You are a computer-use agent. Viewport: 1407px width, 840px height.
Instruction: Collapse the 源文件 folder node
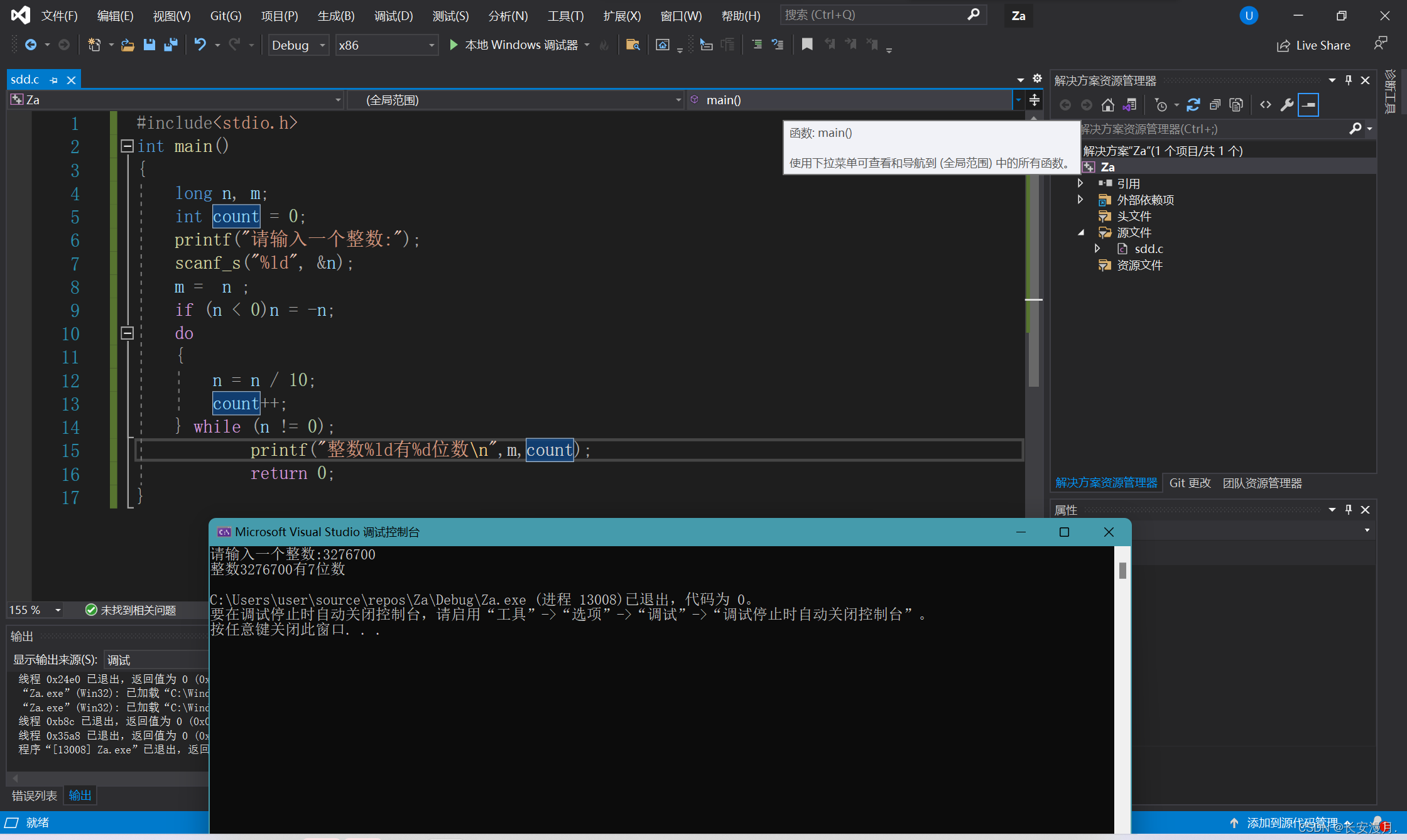point(1081,232)
